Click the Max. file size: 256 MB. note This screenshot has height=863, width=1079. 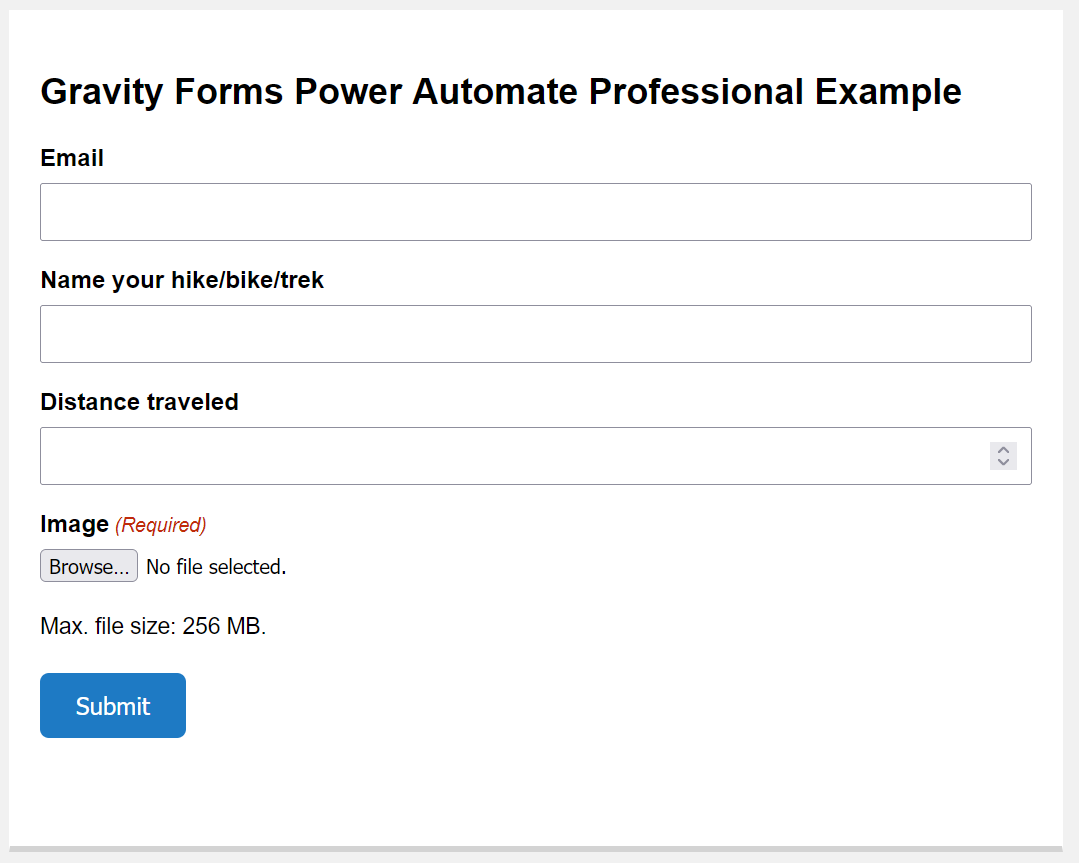tap(153, 626)
